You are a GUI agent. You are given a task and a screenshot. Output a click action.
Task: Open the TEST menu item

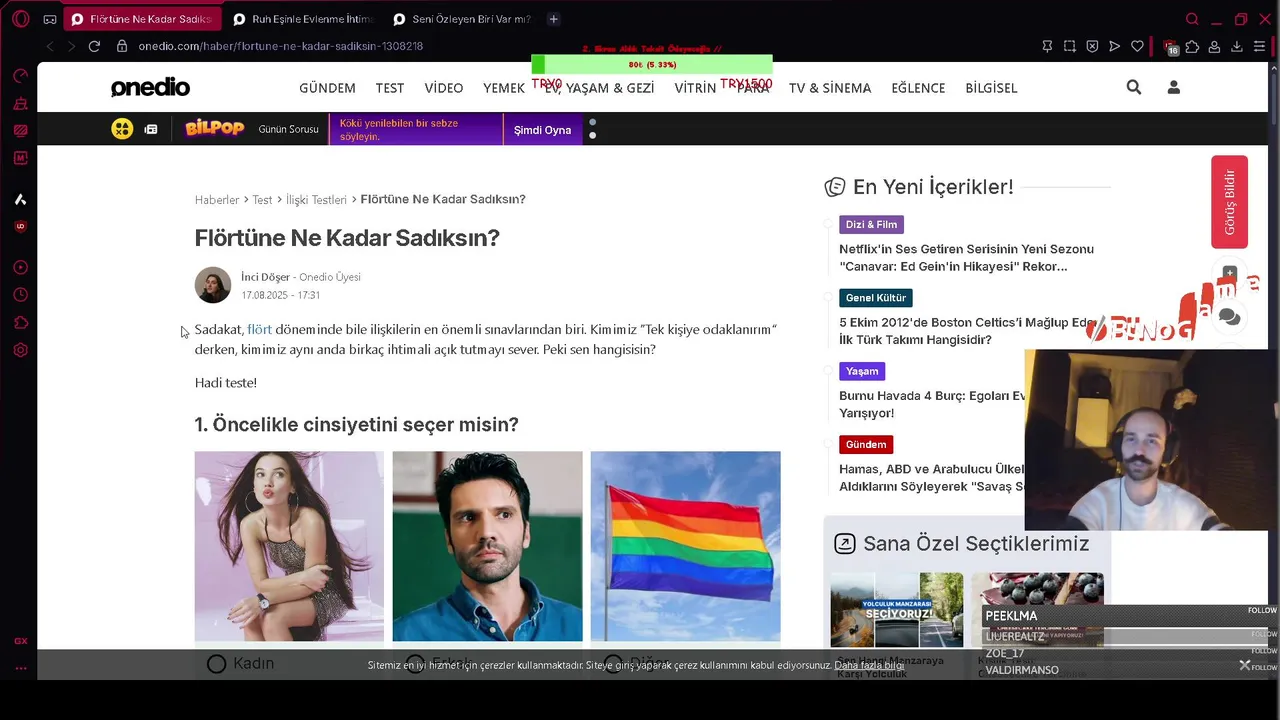click(390, 88)
